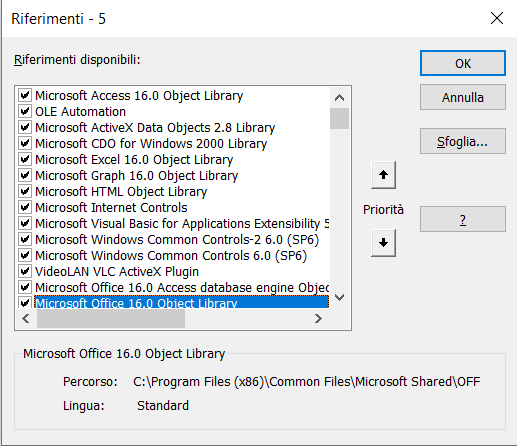
Task: Uncheck Microsoft Excel 16.0 Object Library
Action: pos(25,159)
